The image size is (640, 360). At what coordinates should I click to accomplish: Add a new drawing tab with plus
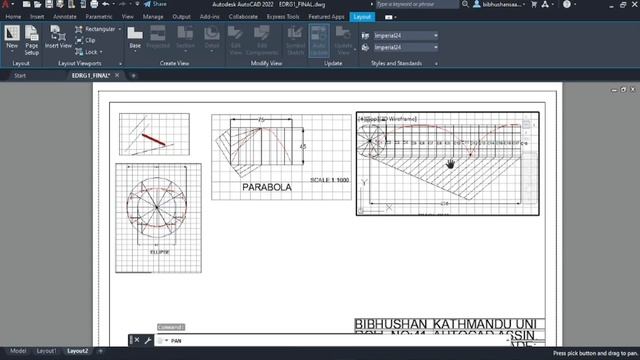(133, 76)
